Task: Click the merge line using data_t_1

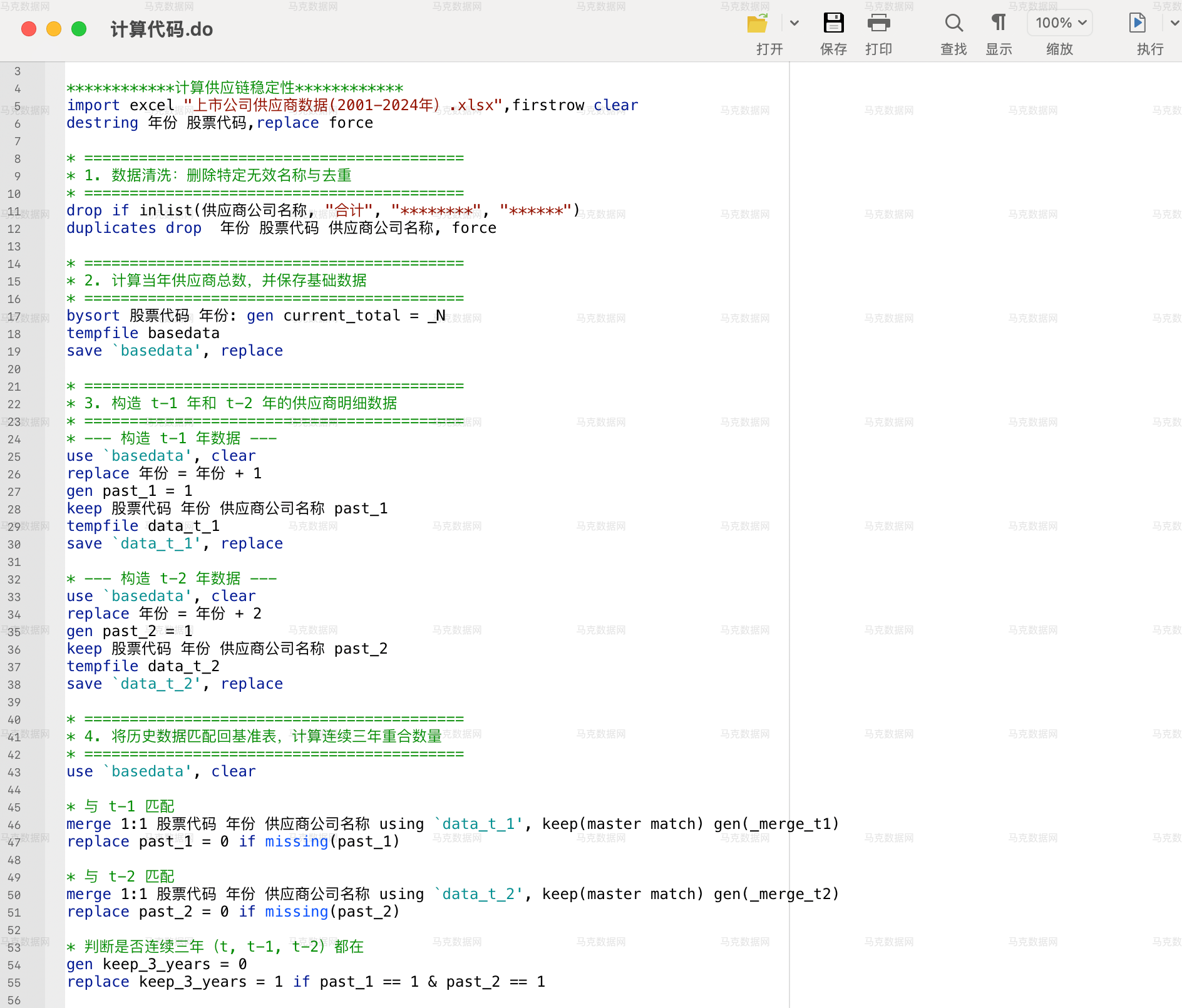Action: pyautogui.click(x=452, y=824)
